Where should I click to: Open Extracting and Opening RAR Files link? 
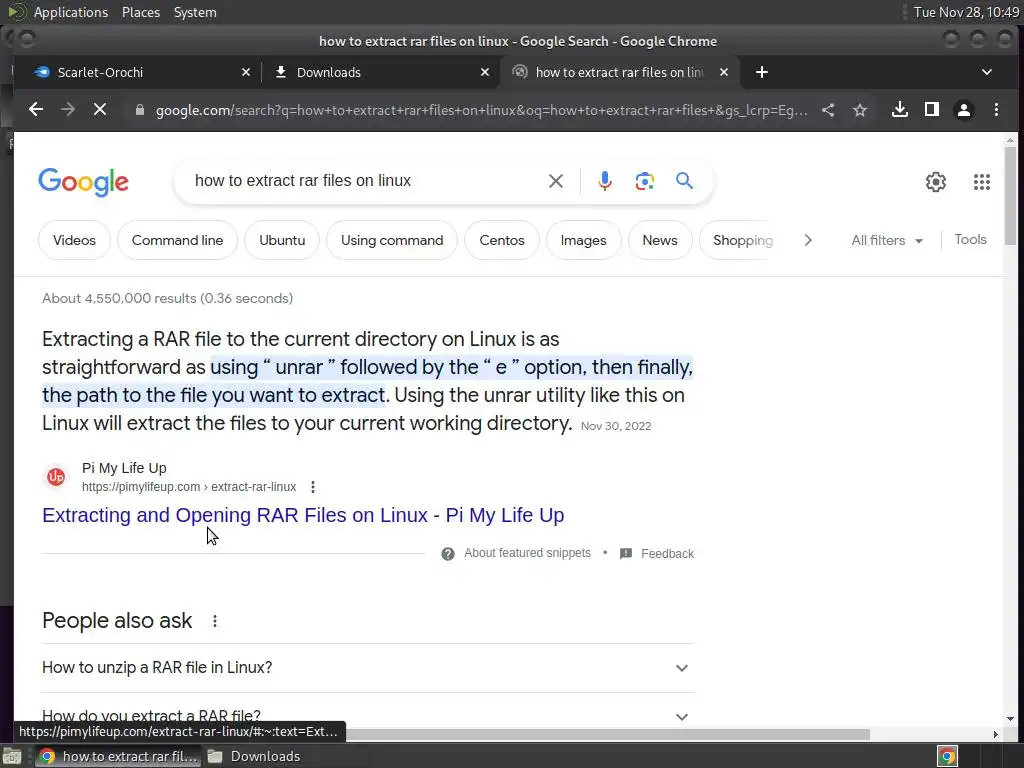(x=303, y=515)
